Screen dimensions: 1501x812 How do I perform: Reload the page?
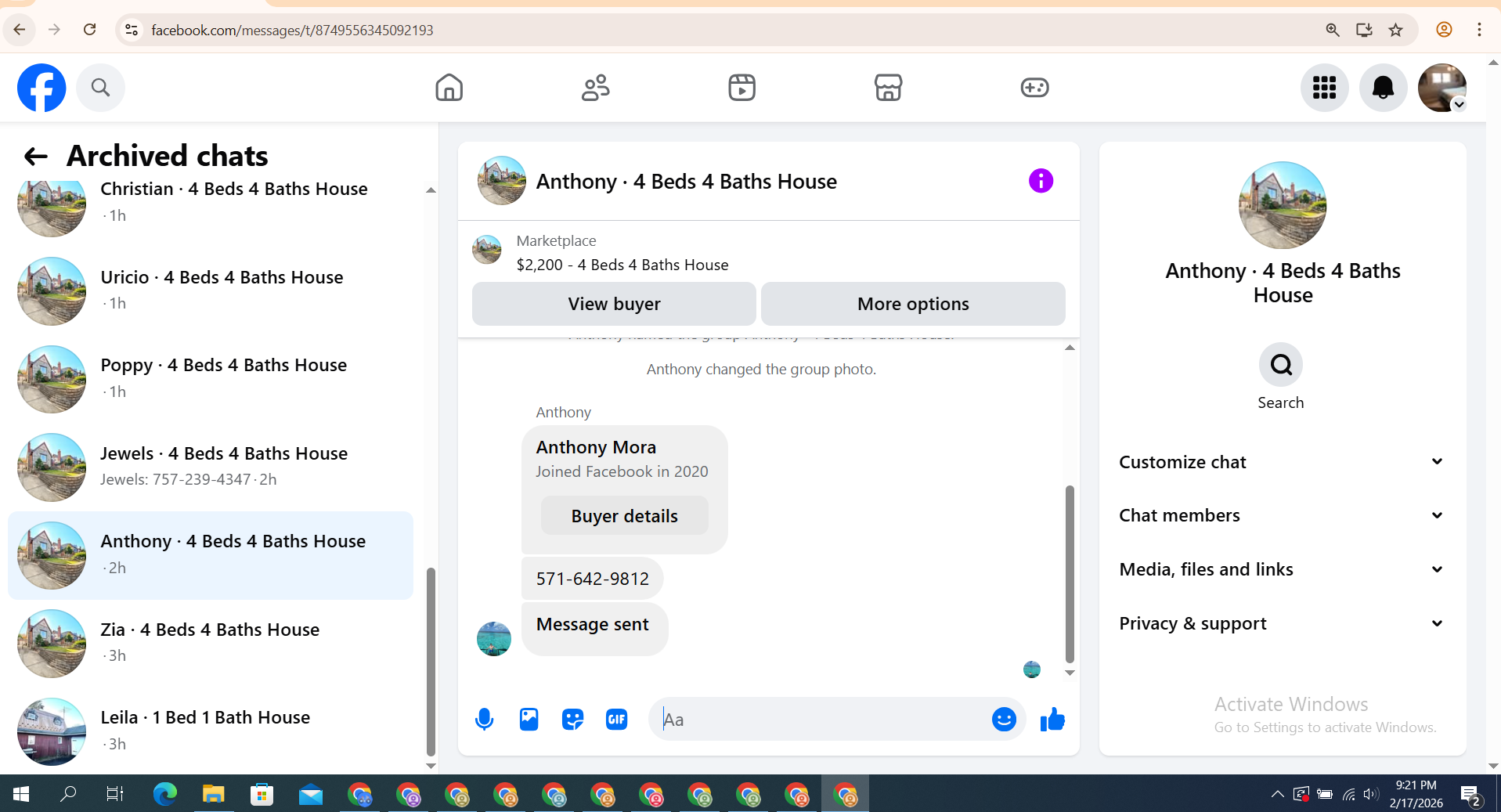tap(90, 30)
